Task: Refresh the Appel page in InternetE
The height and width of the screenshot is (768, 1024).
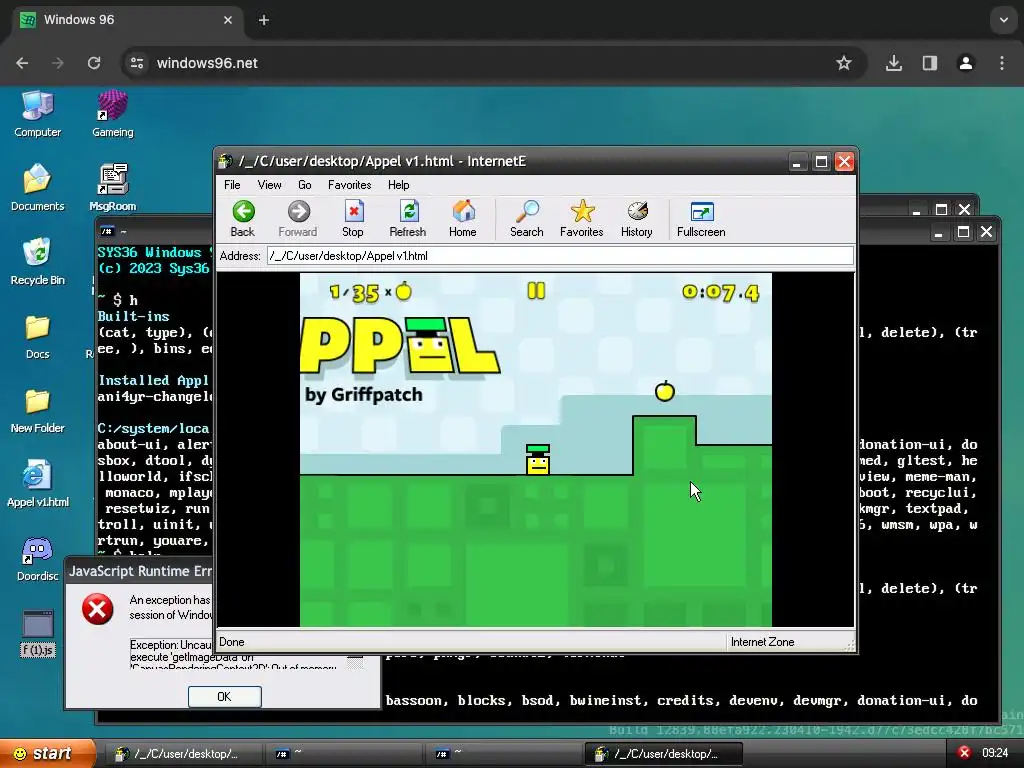Action: (x=408, y=219)
